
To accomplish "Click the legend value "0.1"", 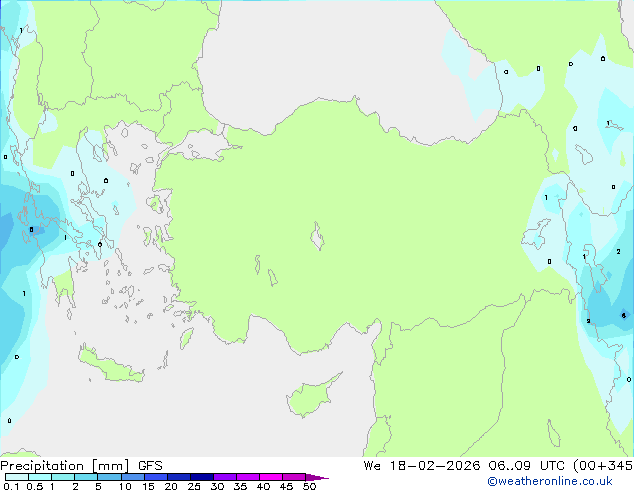I will [11, 486].
